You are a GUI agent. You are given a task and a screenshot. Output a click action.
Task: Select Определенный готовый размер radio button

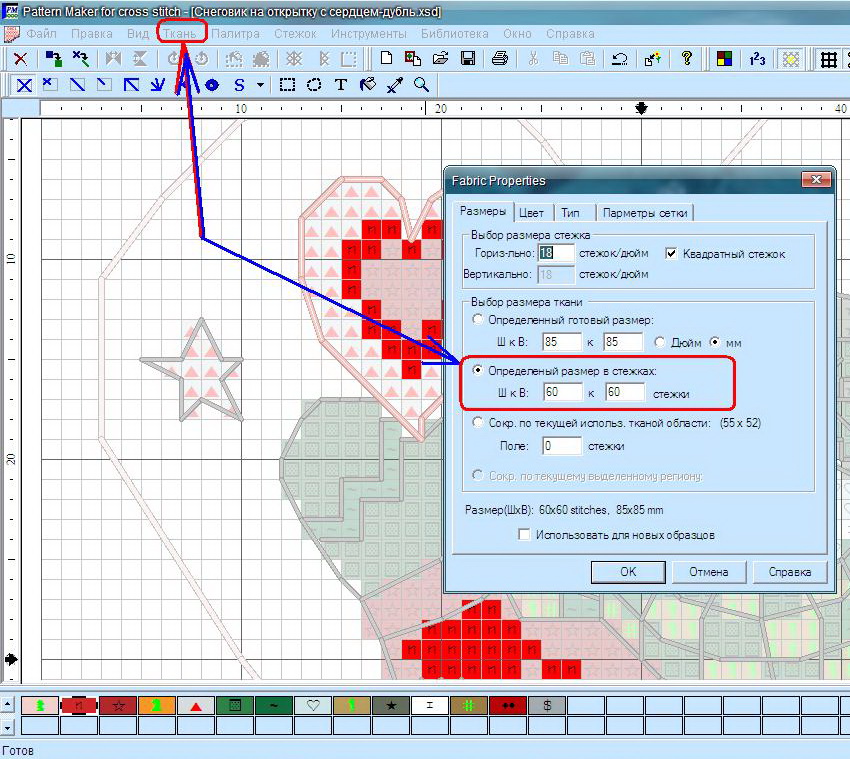click(x=479, y=320)
